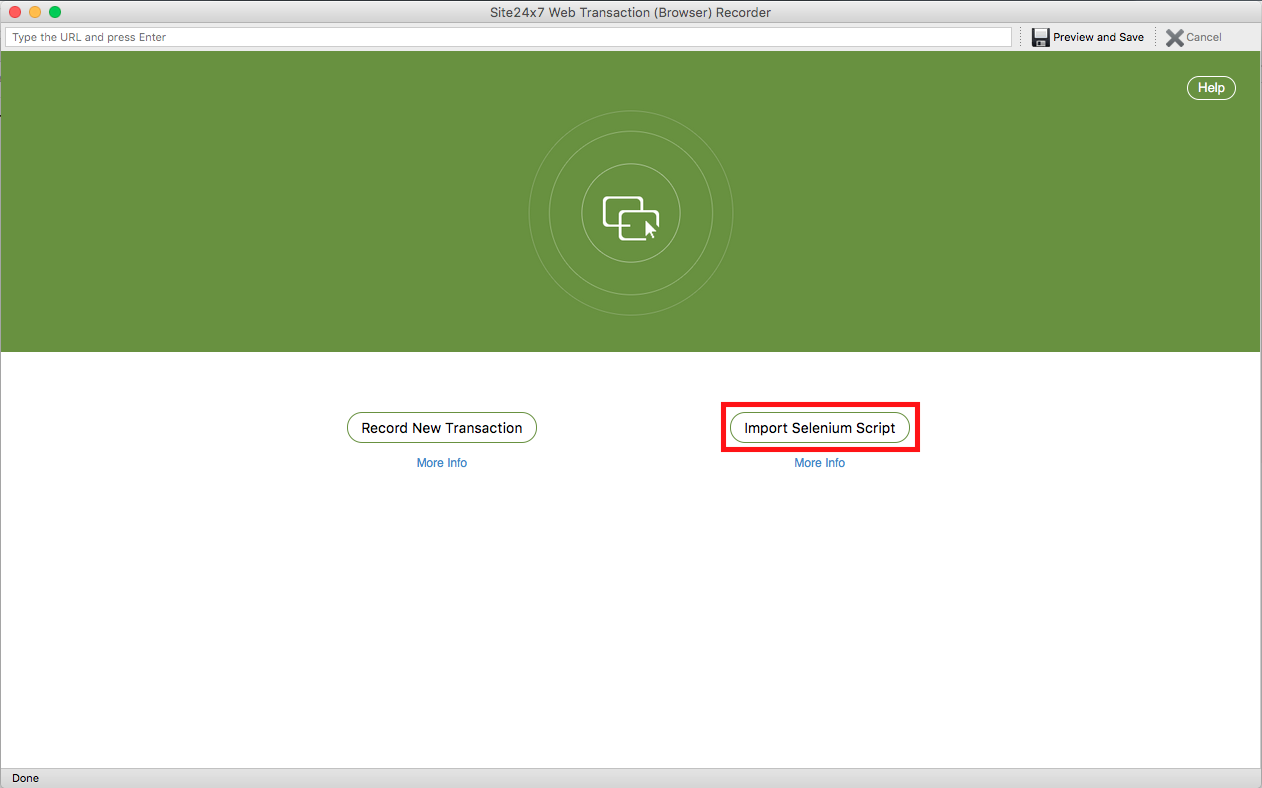1262x788 pixels.
Task: Open More Info under Import Selenium Script
Action: coord(820,463)
